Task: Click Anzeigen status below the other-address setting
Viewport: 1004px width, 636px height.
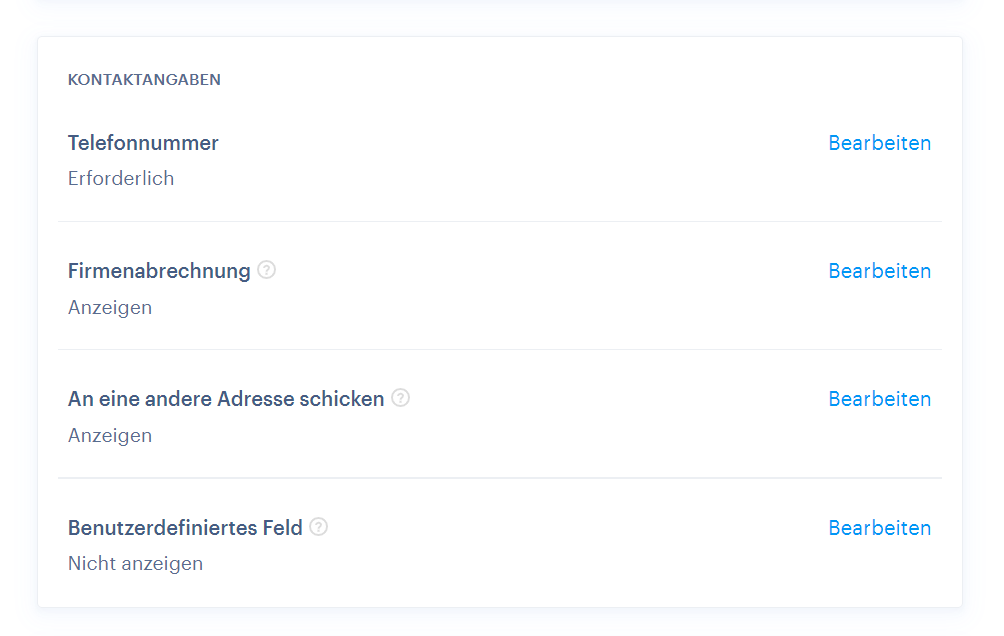Action: tap(110, 436)
